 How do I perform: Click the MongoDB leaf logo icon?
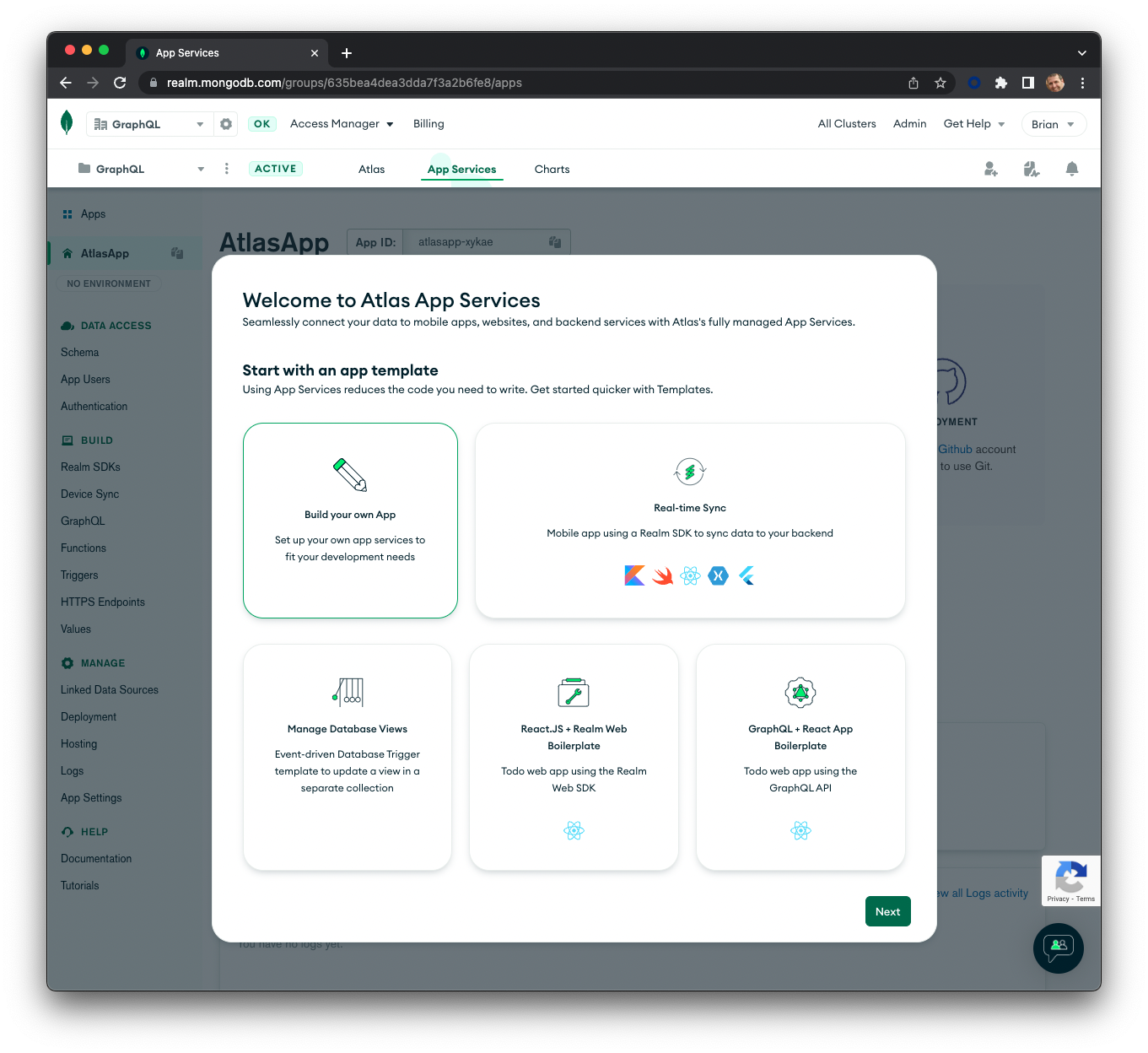point(67,123)
